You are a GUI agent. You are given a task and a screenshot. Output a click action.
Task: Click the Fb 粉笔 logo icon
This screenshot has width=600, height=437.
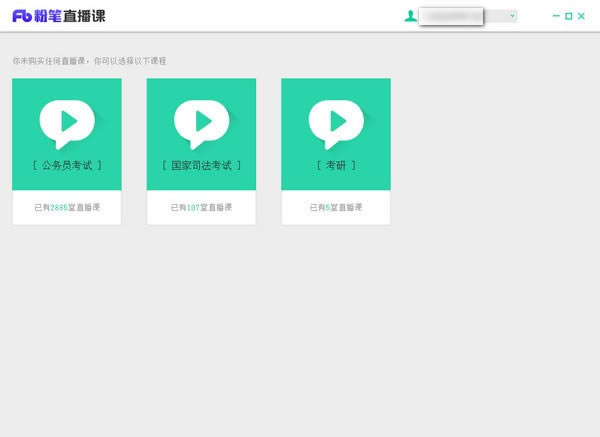(x=22, y=16)
